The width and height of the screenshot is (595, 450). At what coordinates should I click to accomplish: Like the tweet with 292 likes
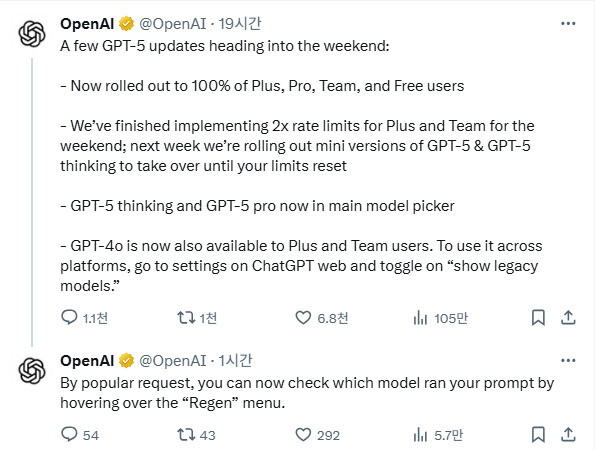(x=303, y=434)
